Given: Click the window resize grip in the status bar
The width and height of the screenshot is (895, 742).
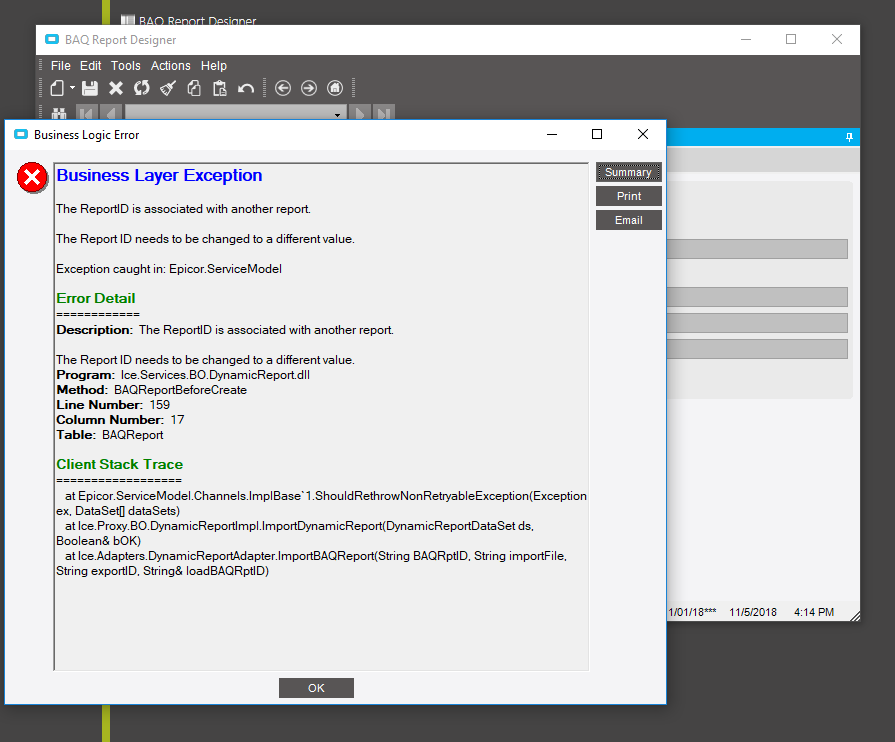Looking at the screenshot, I should coord(855,616).
